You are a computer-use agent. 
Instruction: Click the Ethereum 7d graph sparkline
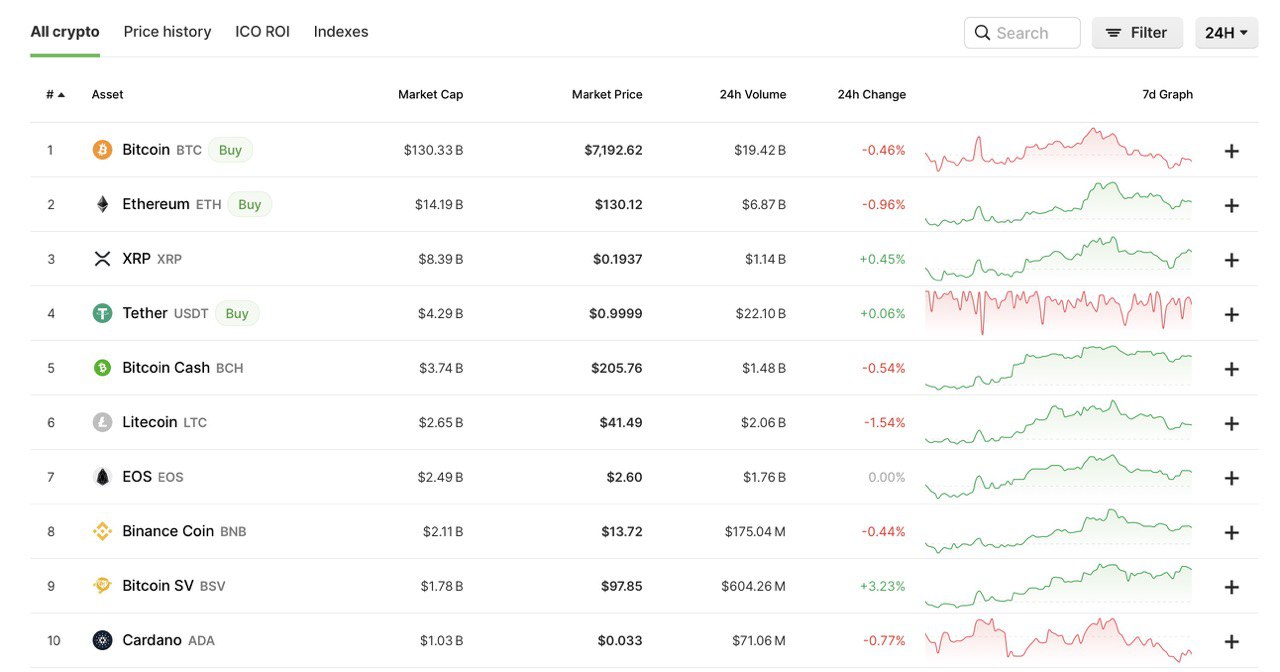tap(1058, 204)
